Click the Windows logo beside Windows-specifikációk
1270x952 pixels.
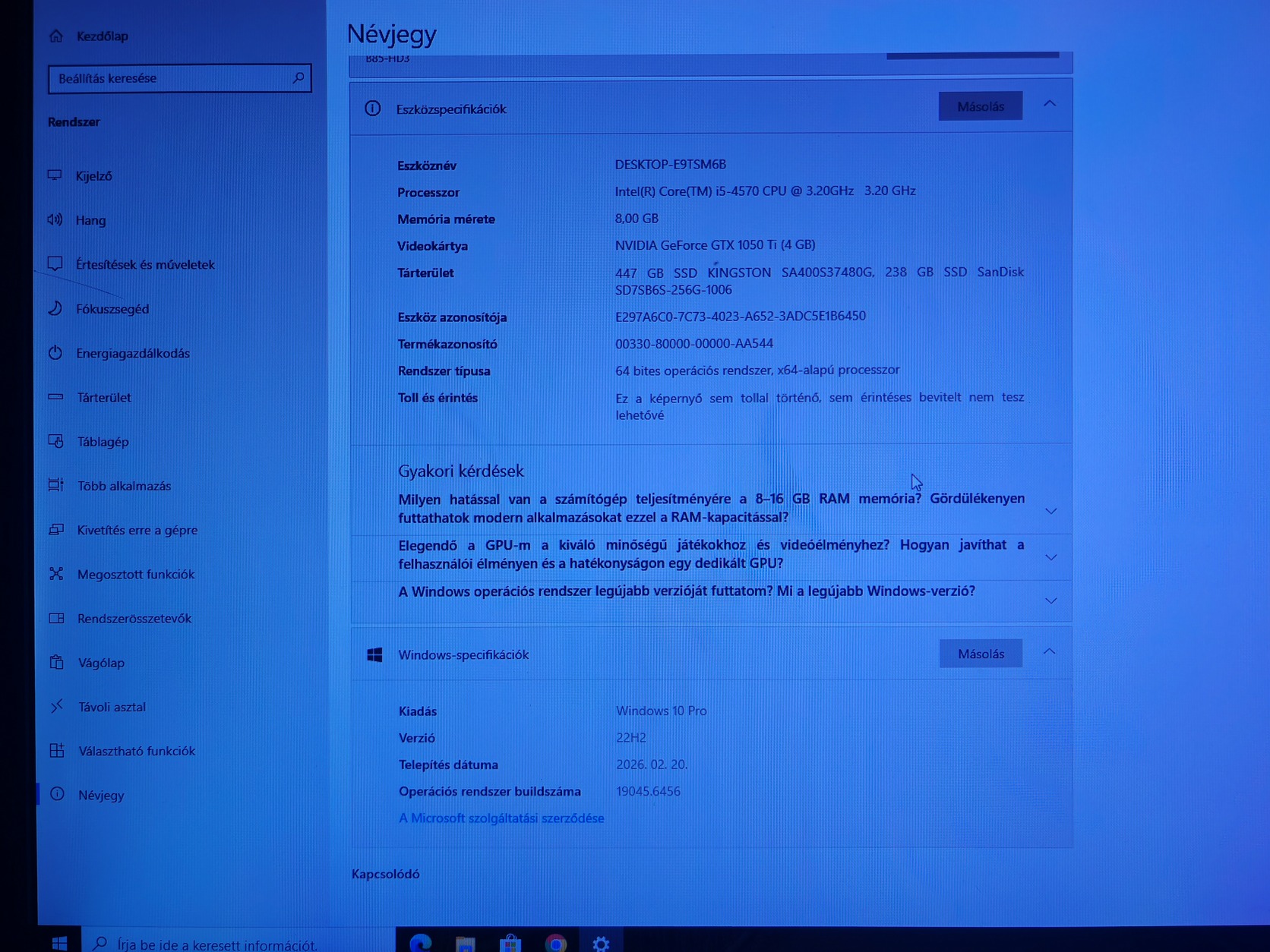(374, 655)
